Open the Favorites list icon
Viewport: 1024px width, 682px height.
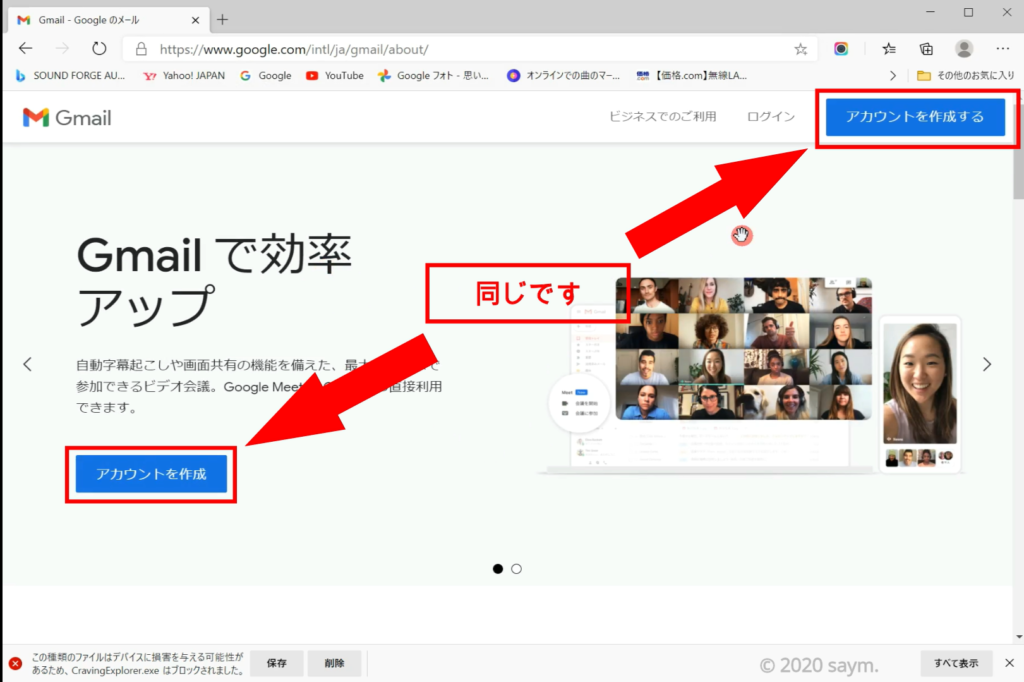[889, 48]
